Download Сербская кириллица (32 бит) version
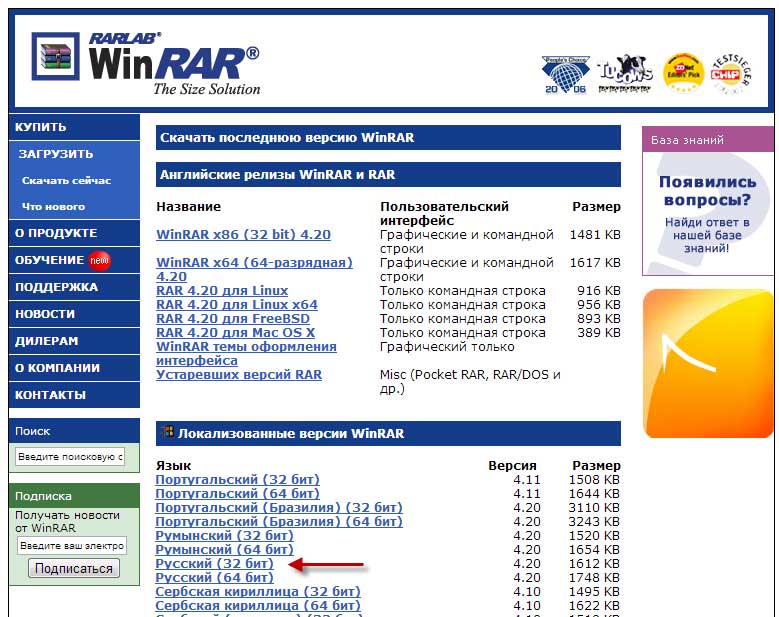Viewport: 779px width, 617px height. tap(258, 592)
